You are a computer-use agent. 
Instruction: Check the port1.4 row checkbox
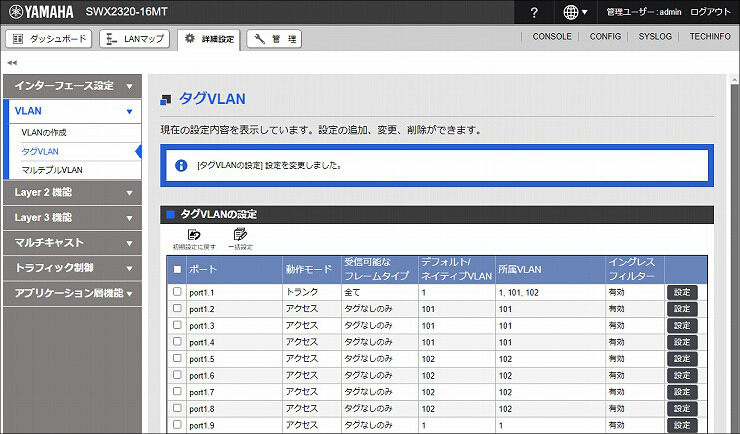(x=177, y=342)
